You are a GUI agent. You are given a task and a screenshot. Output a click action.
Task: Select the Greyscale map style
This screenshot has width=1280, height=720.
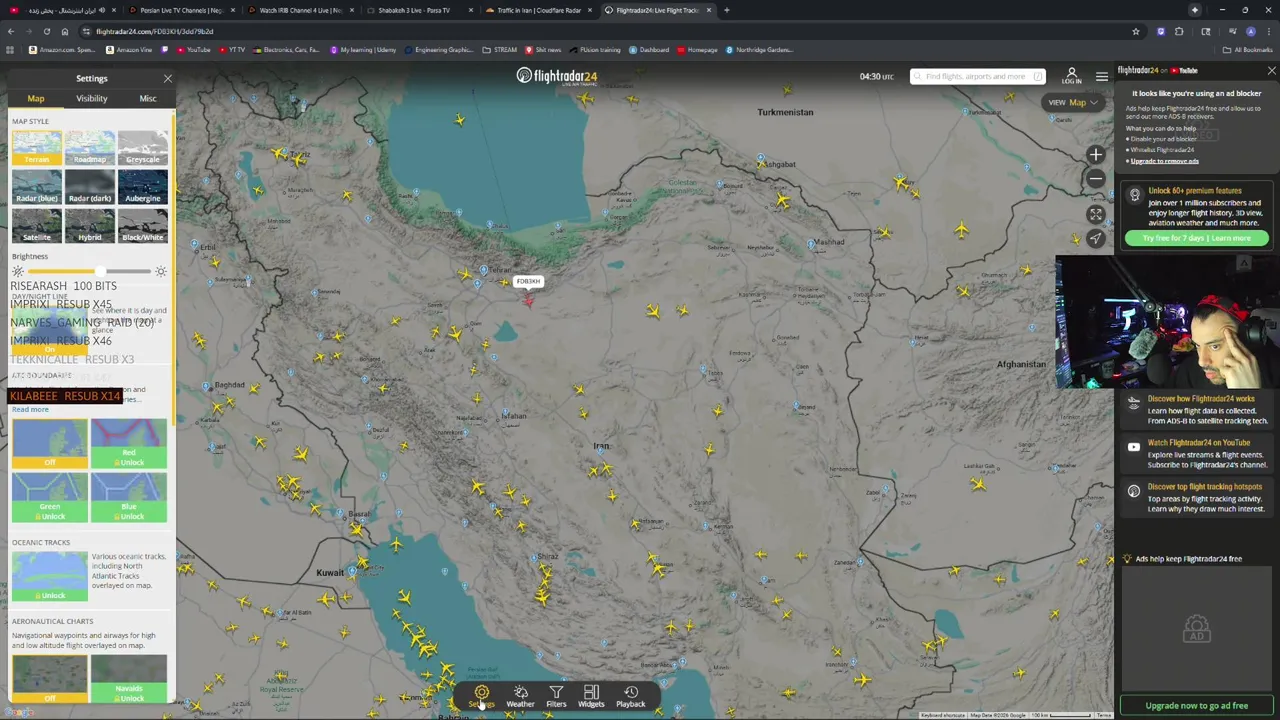142,148
